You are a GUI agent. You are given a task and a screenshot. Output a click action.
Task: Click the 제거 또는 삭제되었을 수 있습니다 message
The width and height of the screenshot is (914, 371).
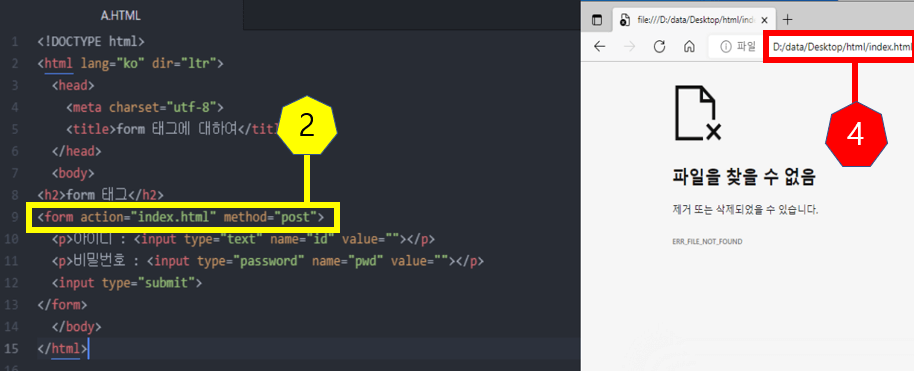[x=745, y=210]
